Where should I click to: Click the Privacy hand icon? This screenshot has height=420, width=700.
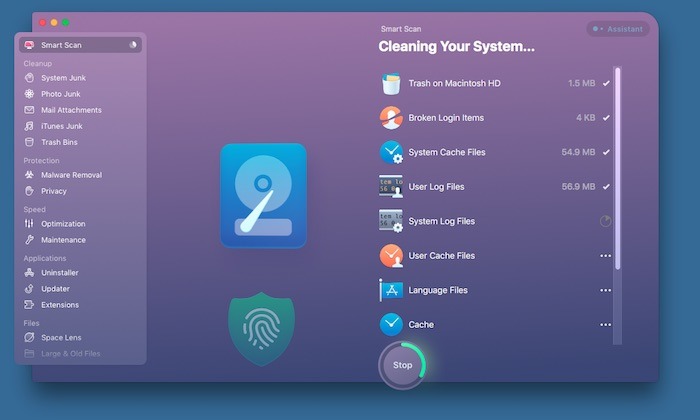[29, 191]
